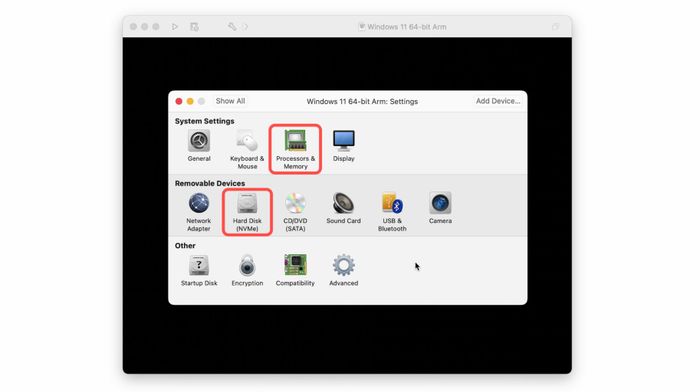700x392 pixels.
Task: Open Startup Disk settings
Action: click(199, 271)
